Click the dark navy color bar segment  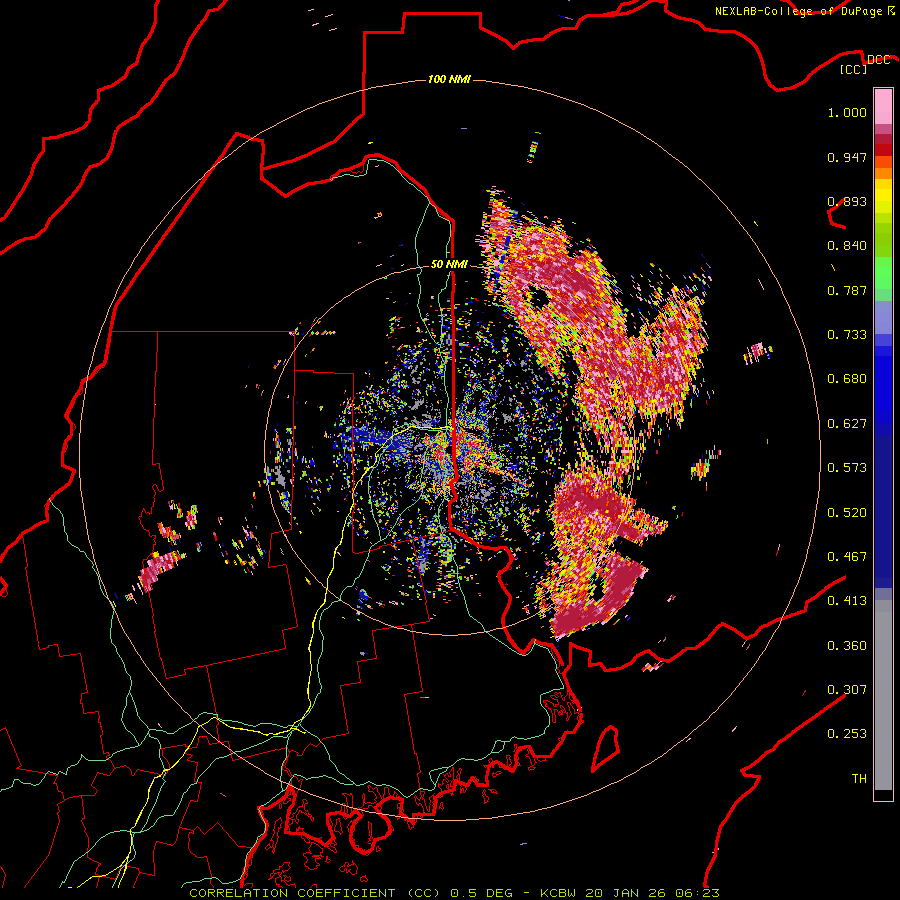pyautogui.click(x=883, y=511)
